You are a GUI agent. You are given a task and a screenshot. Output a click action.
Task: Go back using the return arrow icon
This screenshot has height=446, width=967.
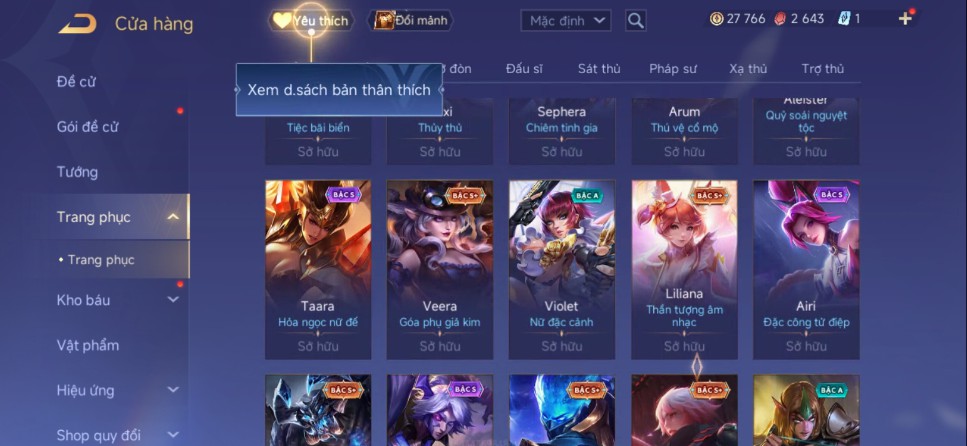pos(77,24)
